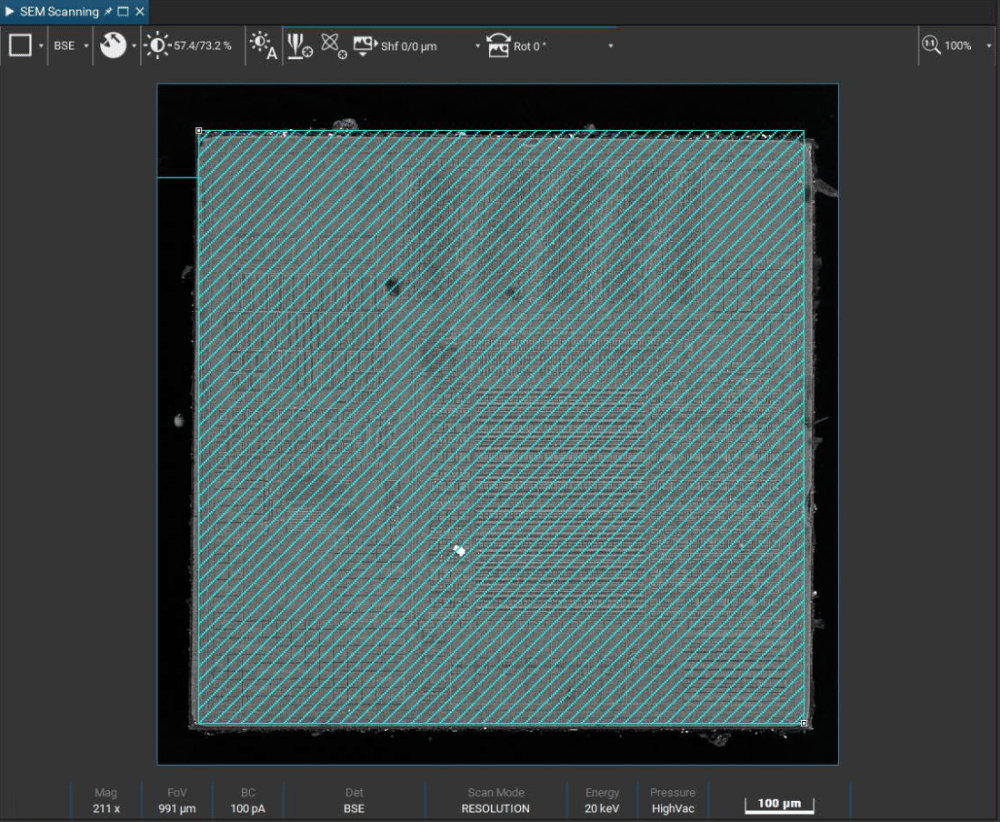Click the top-left handle of scan region
The image size is (1000, 822).
[x=199, y=131]
